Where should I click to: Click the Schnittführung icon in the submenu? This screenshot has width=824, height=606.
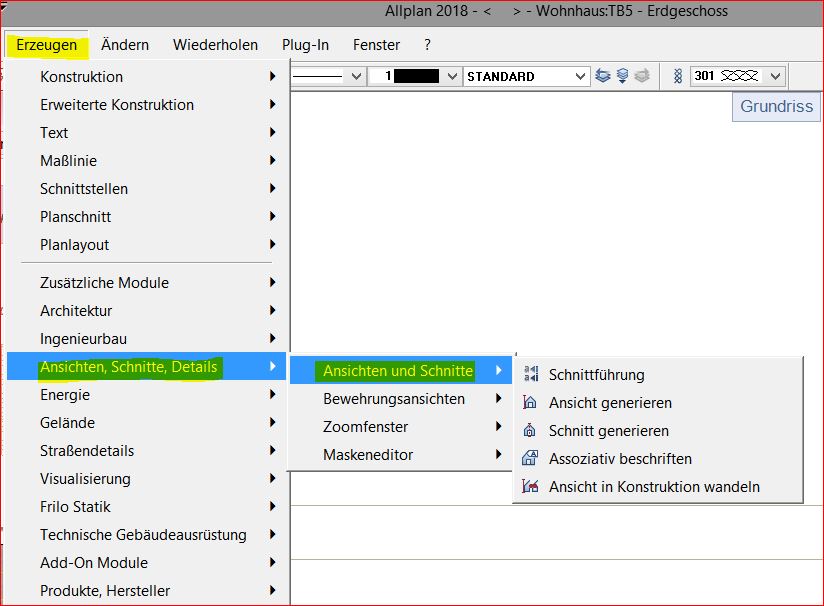coord(531,375)
